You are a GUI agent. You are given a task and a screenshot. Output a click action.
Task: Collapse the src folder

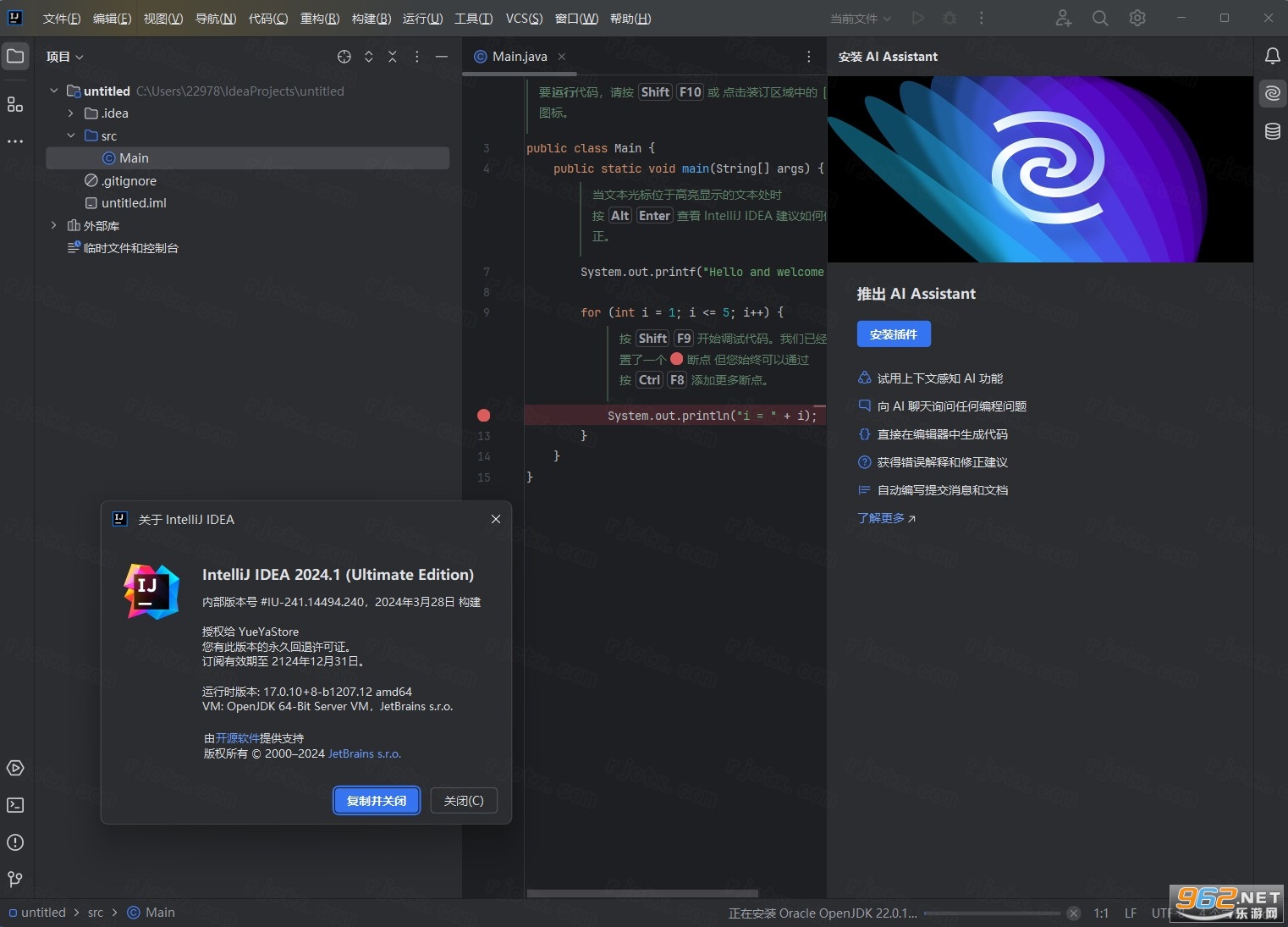point(71,135)
